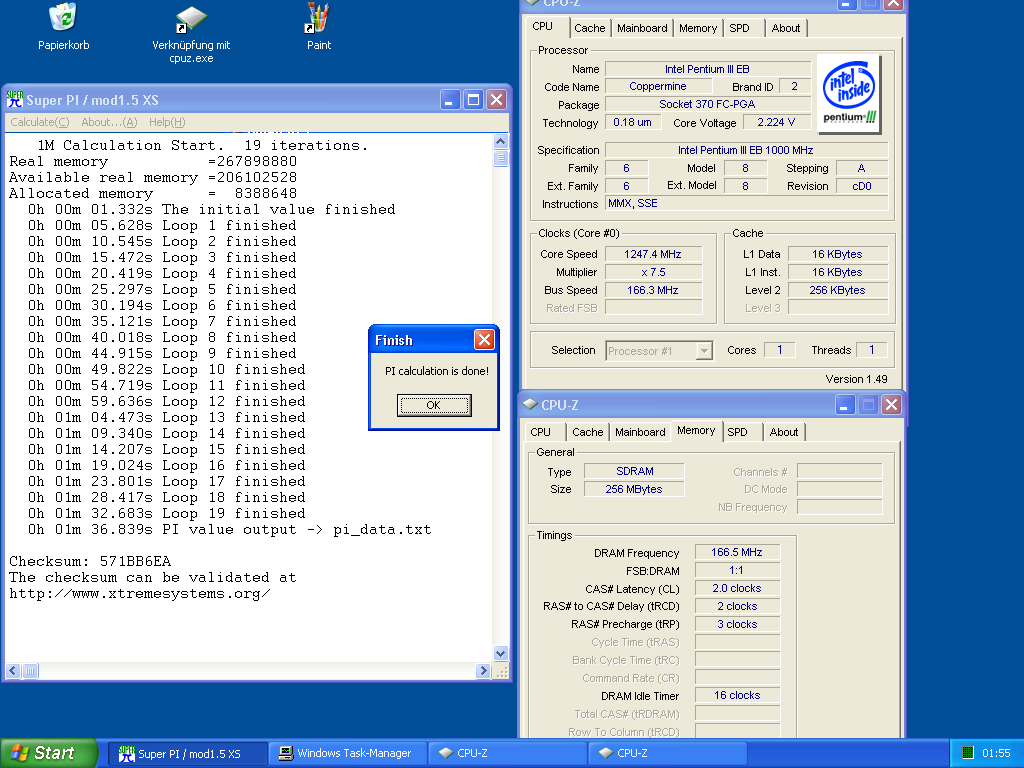Viewport: 1024px width, 768px height.
Task: Click the memory Size 256 MBytes field
Action: tap(634, 489)
